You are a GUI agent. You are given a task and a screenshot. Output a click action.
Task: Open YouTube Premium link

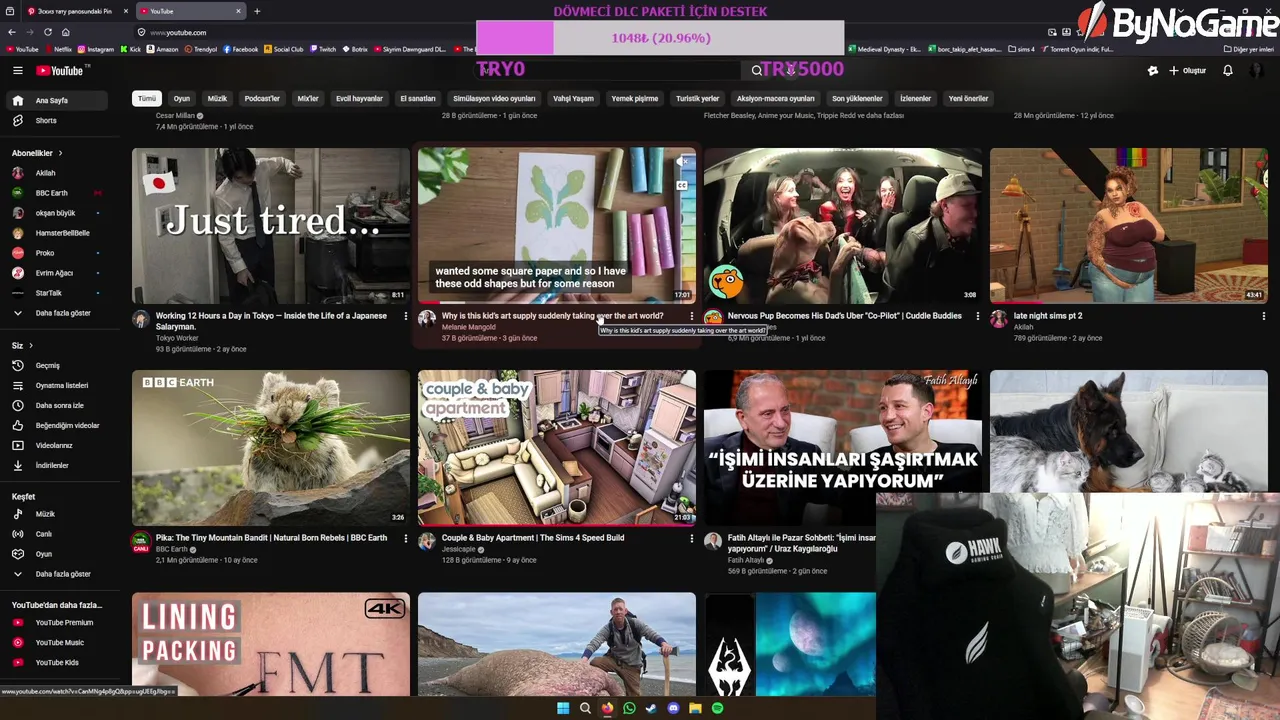(57, 623)
